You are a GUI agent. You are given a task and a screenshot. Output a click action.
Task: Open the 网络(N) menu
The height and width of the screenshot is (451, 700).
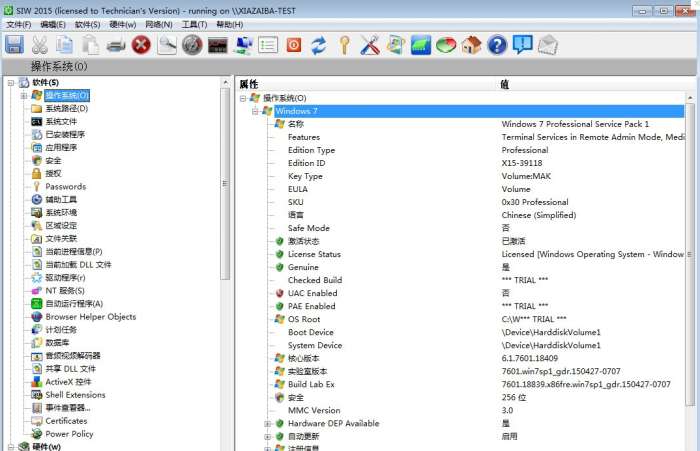[158, 25]
